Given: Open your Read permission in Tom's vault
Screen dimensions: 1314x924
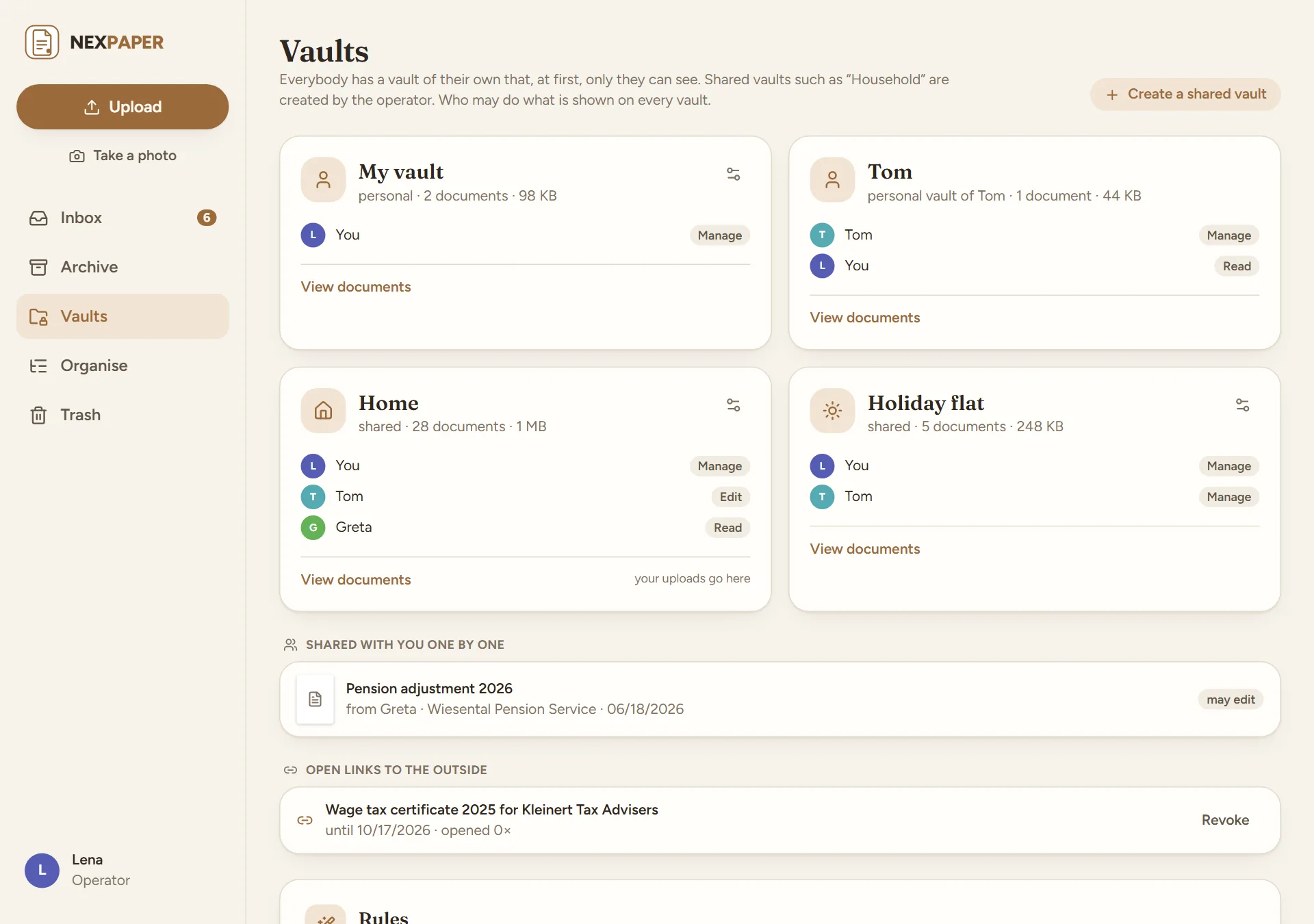Looking at the screenshot, I should point(1237,266).
